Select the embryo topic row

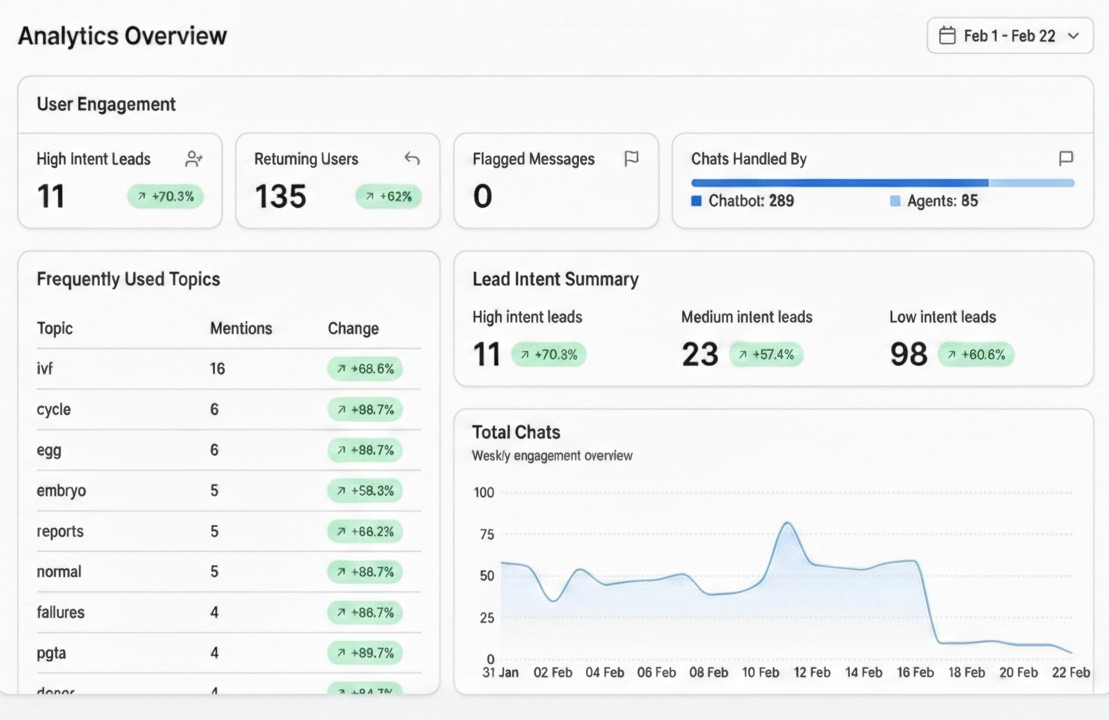(228, 490)
